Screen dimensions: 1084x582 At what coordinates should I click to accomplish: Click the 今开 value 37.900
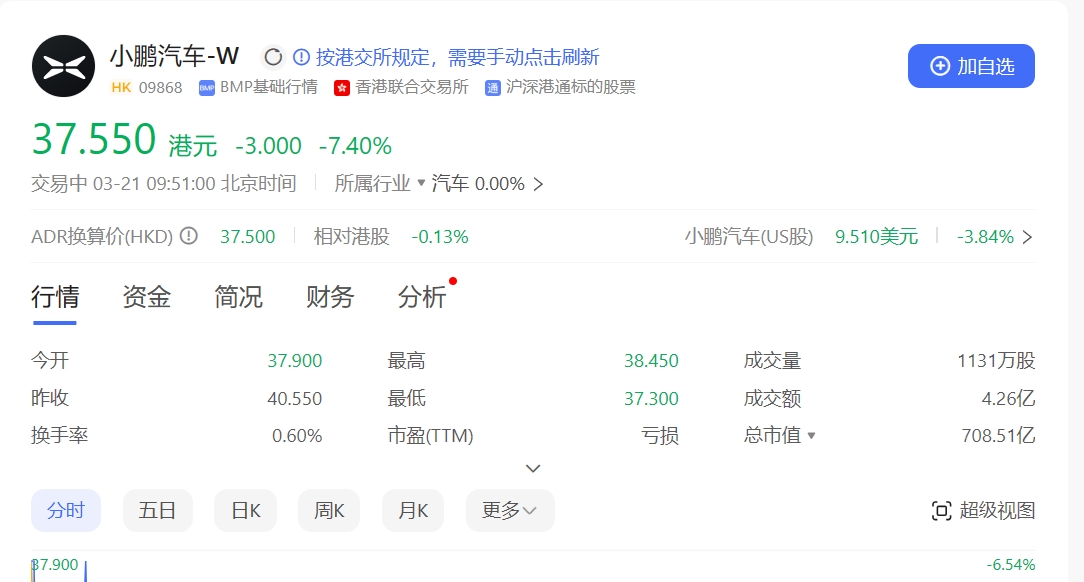[295, 361]
